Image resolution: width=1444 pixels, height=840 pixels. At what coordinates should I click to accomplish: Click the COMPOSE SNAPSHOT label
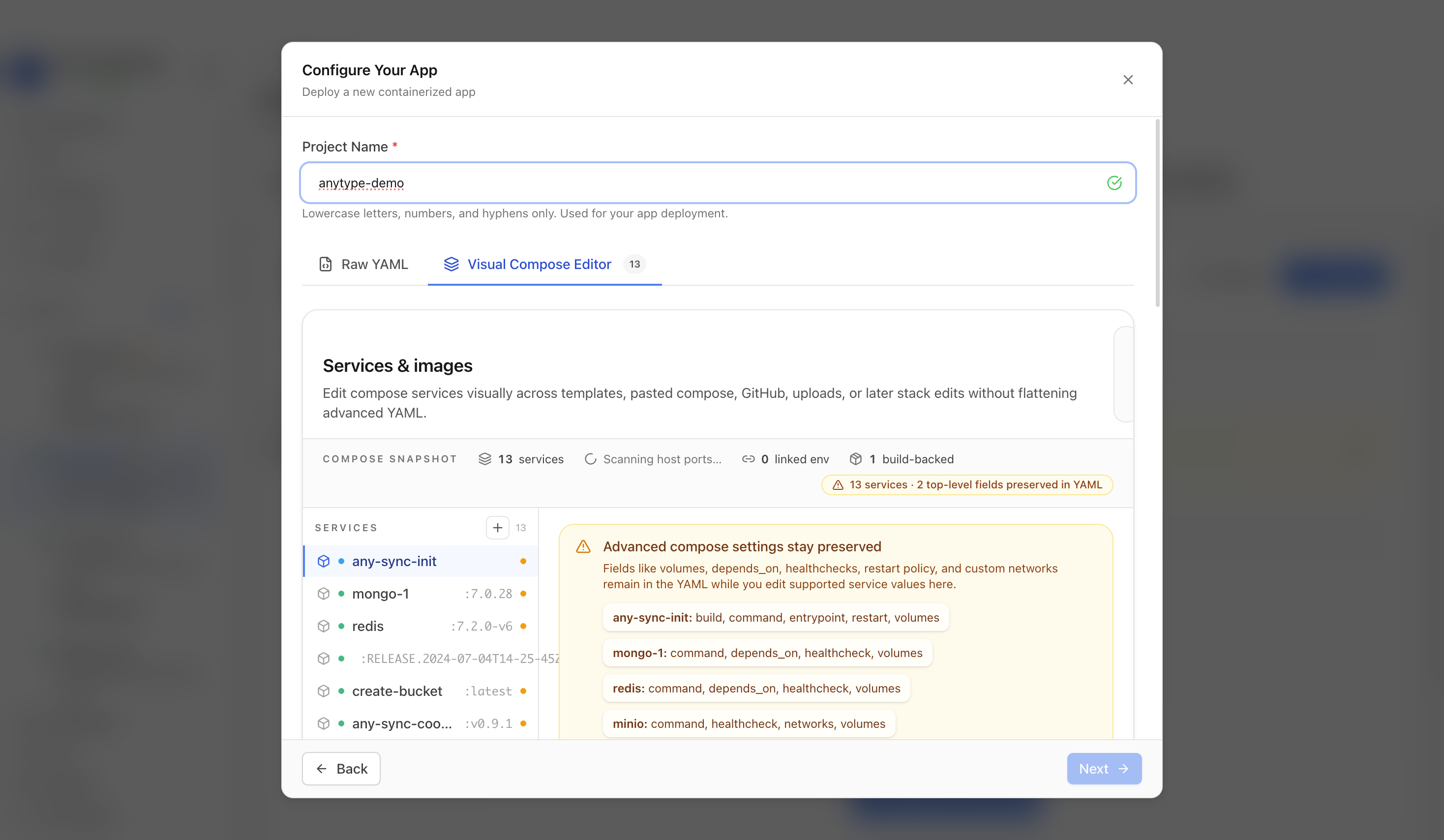coord(390,459)
